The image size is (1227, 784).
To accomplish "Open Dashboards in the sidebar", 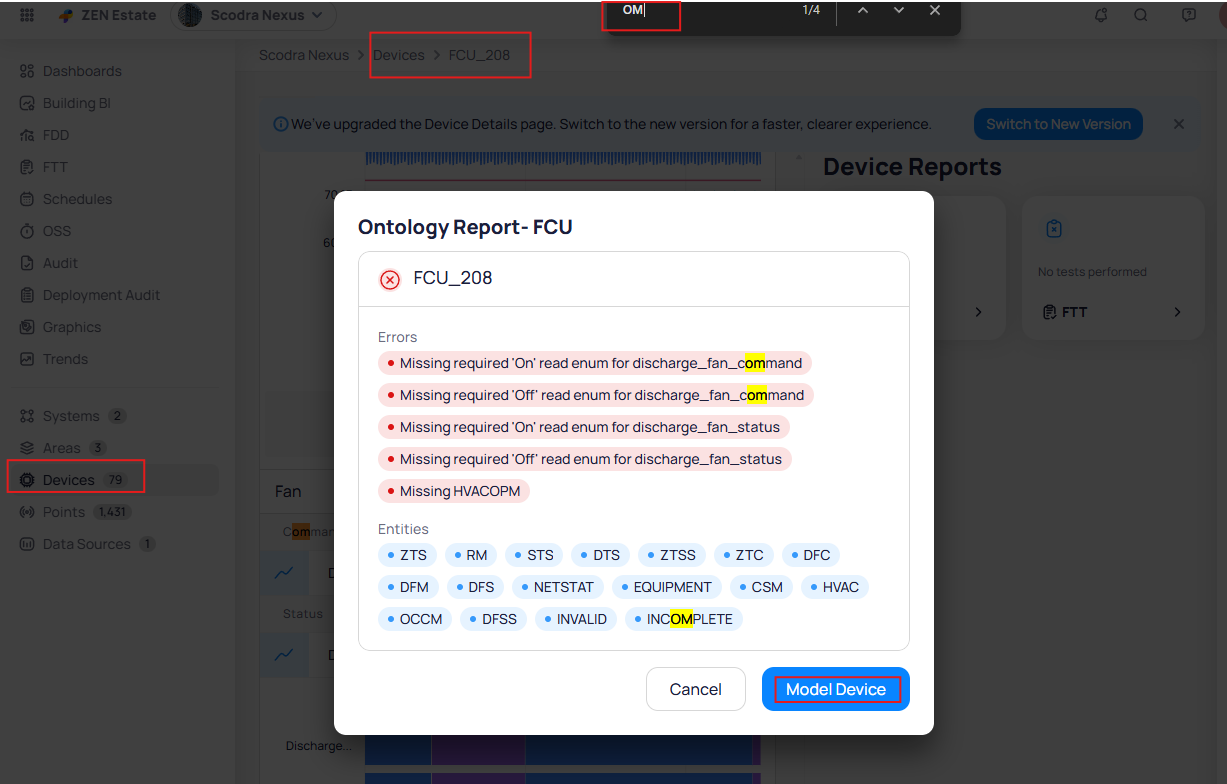I will (81, 71).
